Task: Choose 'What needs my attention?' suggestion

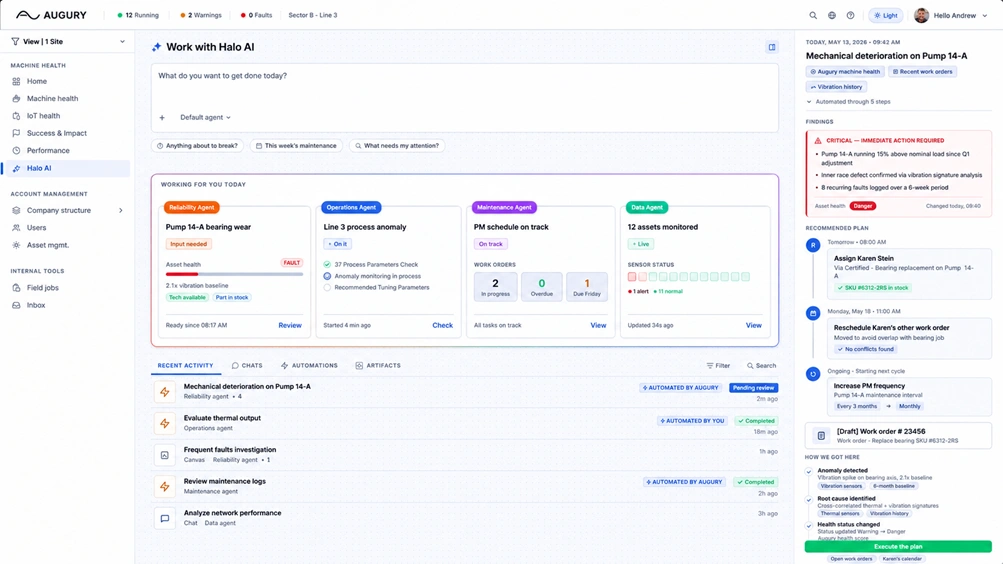Action: (x=397, y=146)
